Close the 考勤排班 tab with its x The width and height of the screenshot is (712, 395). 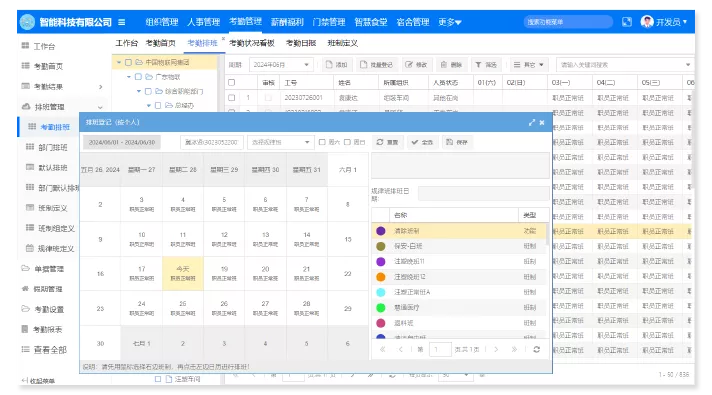(x=223, y=39)
